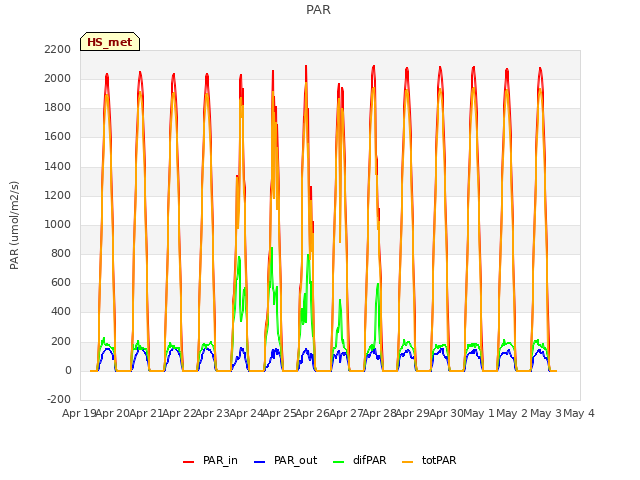Click the y-axis label PAR (umol/m2/s)
The width and height of the screenshot is (640, 480).
click(14, 225)
